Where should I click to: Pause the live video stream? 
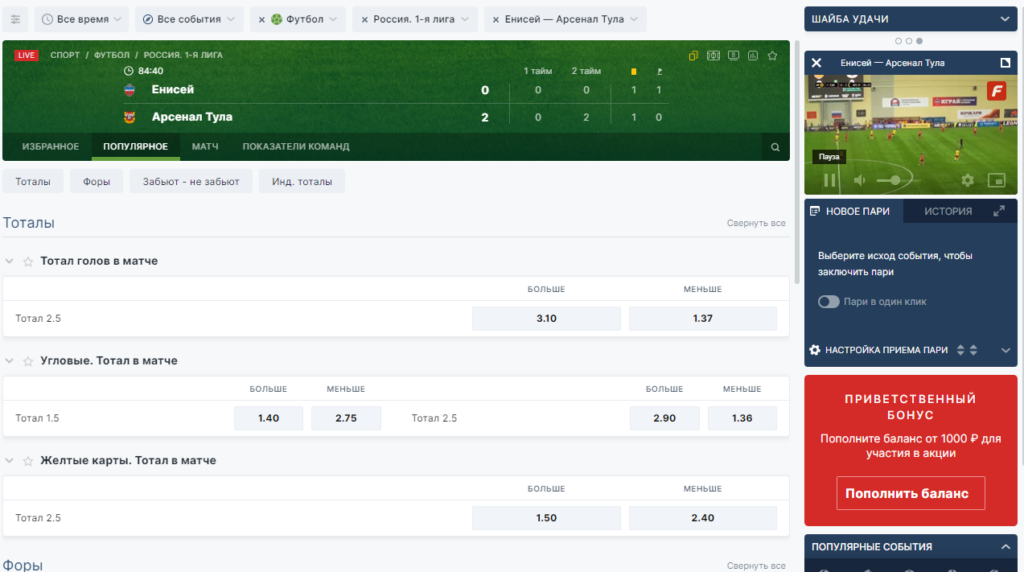tap(829, 180)
